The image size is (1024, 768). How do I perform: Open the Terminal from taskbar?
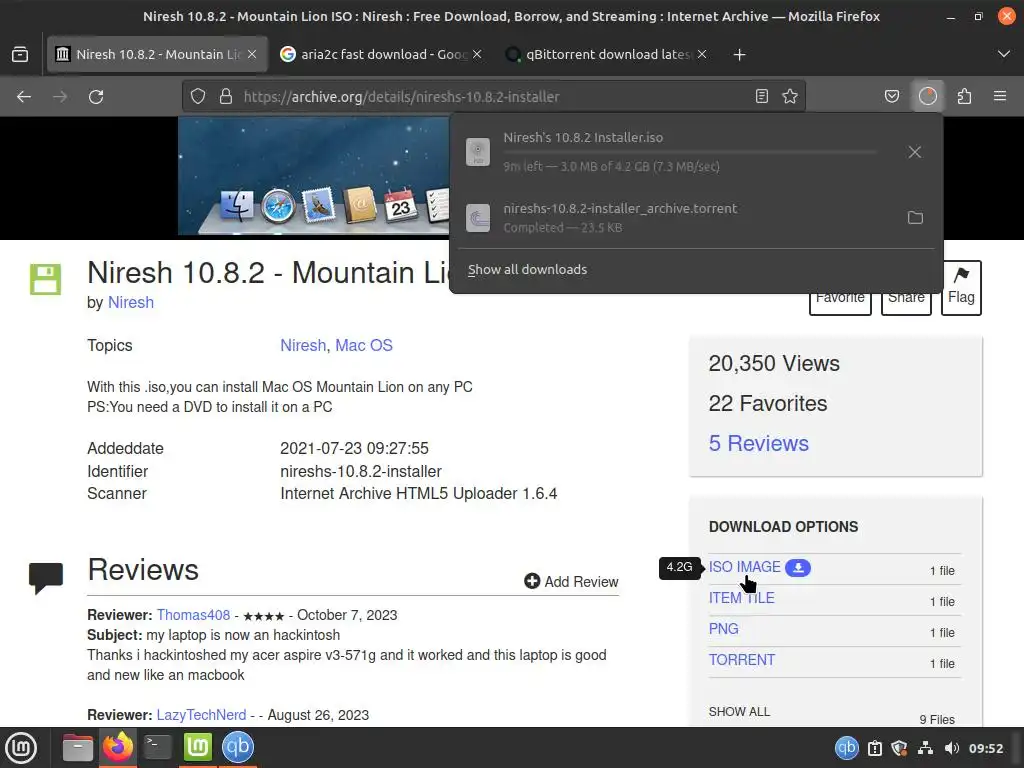click(157, 747)
